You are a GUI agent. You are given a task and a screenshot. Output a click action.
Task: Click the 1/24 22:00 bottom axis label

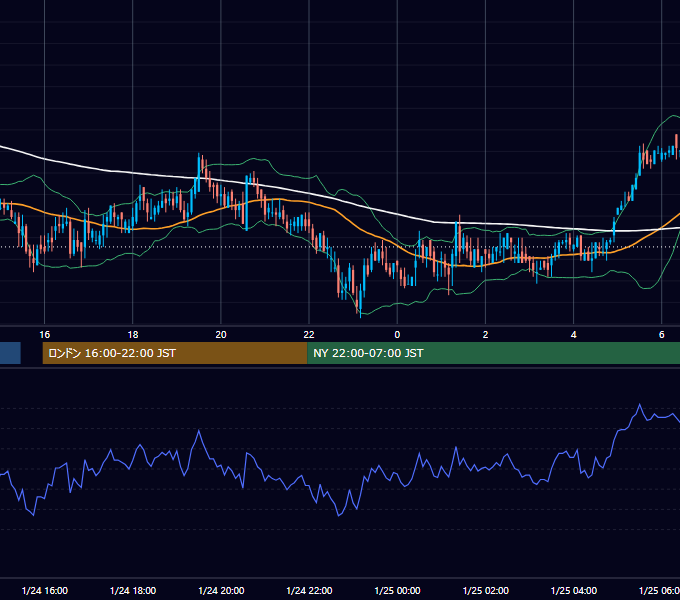[x=309, y=590]
